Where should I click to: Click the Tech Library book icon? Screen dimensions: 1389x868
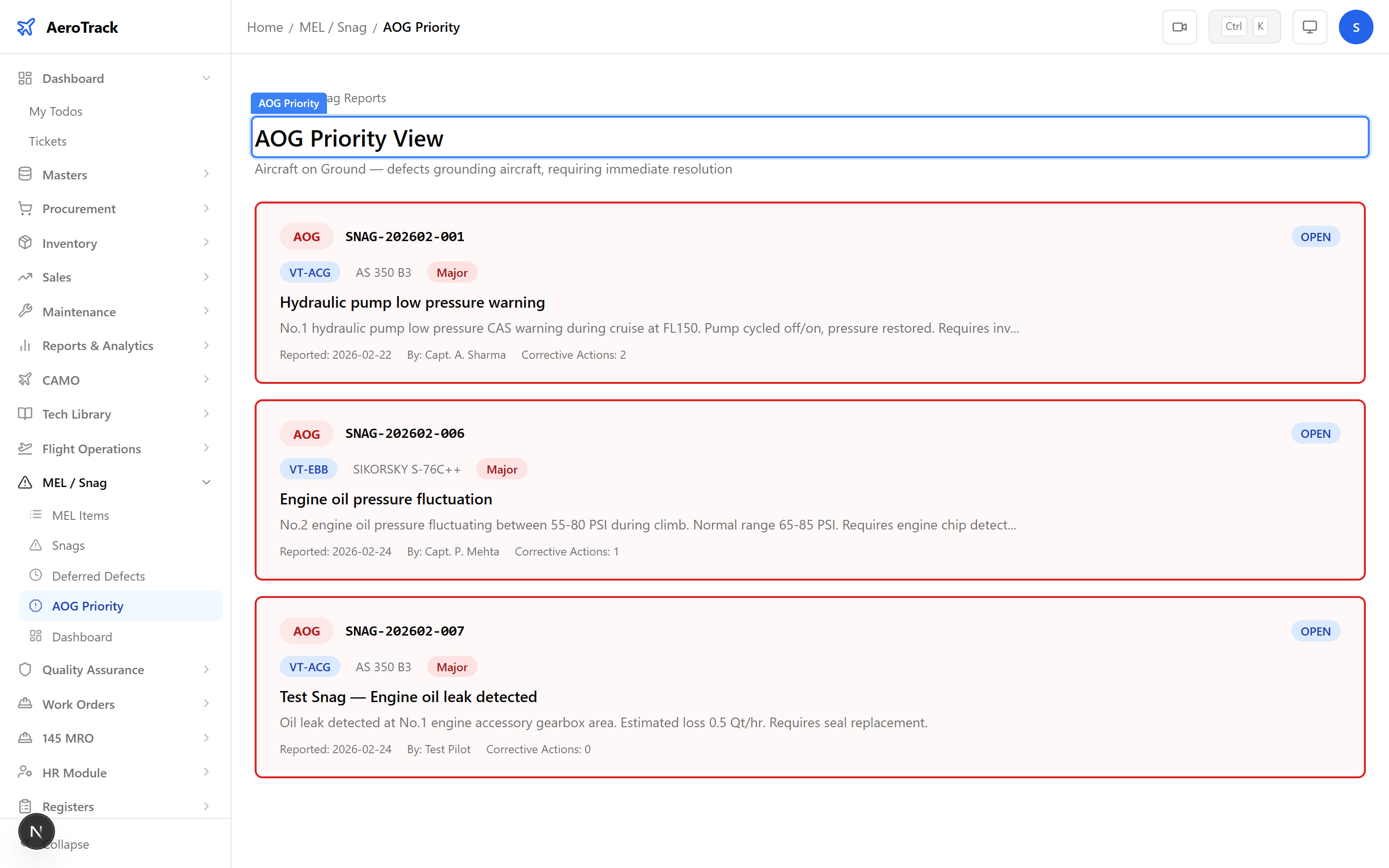25,414
